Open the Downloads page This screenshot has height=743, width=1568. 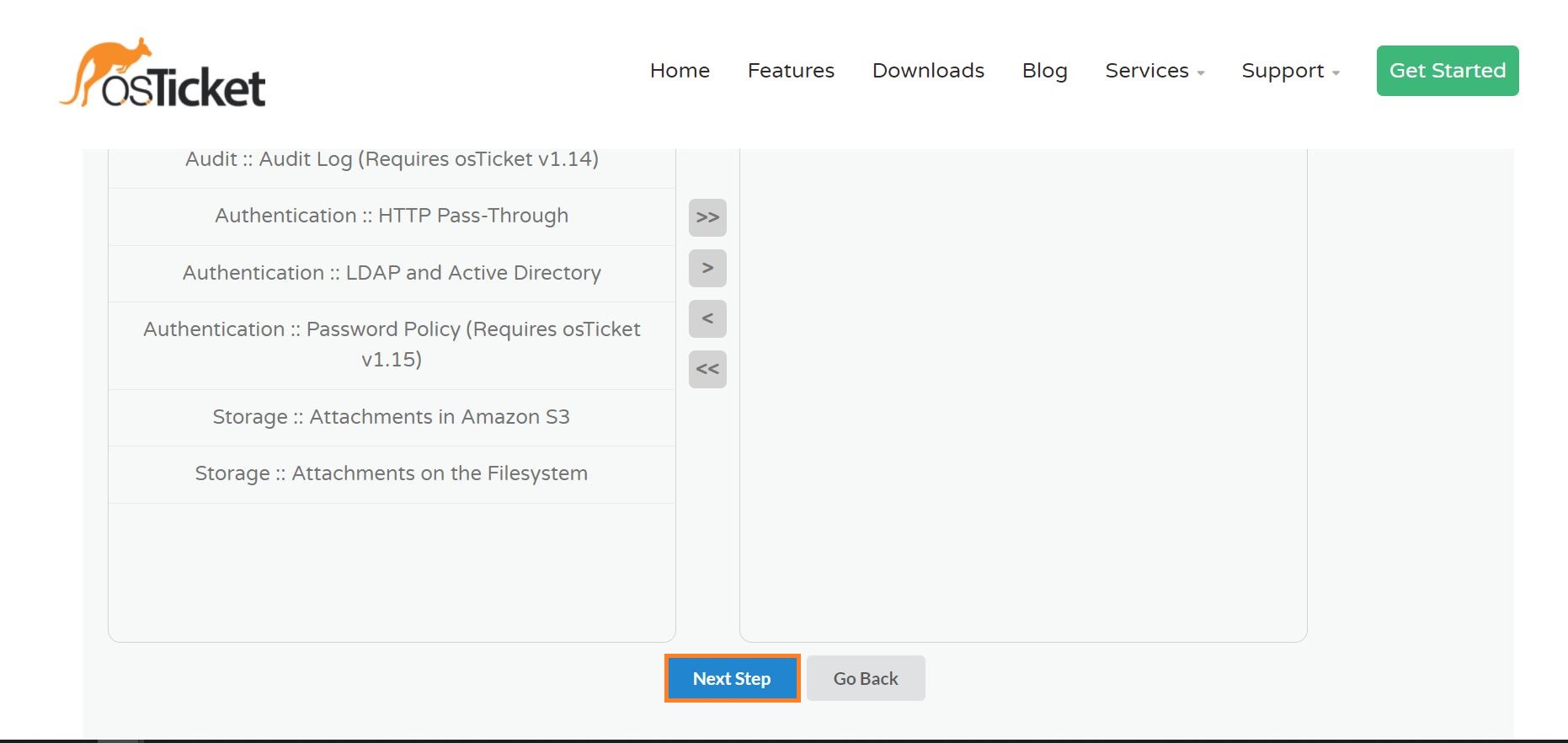pos(928,71)
